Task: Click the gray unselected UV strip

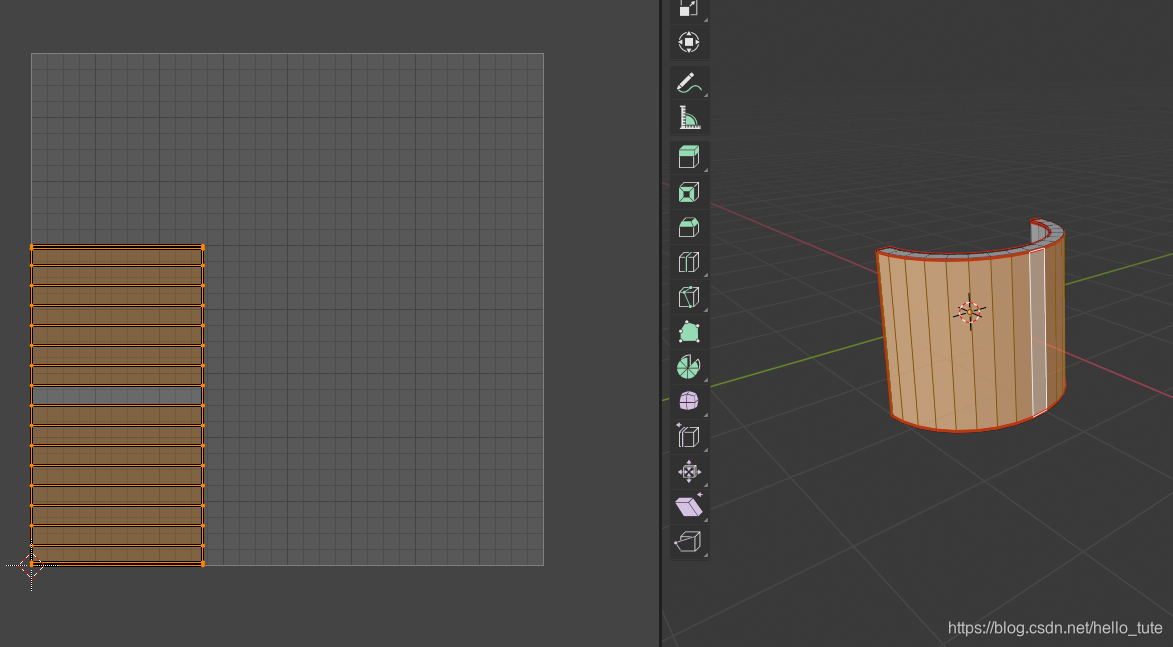Action: click(117, 396)
